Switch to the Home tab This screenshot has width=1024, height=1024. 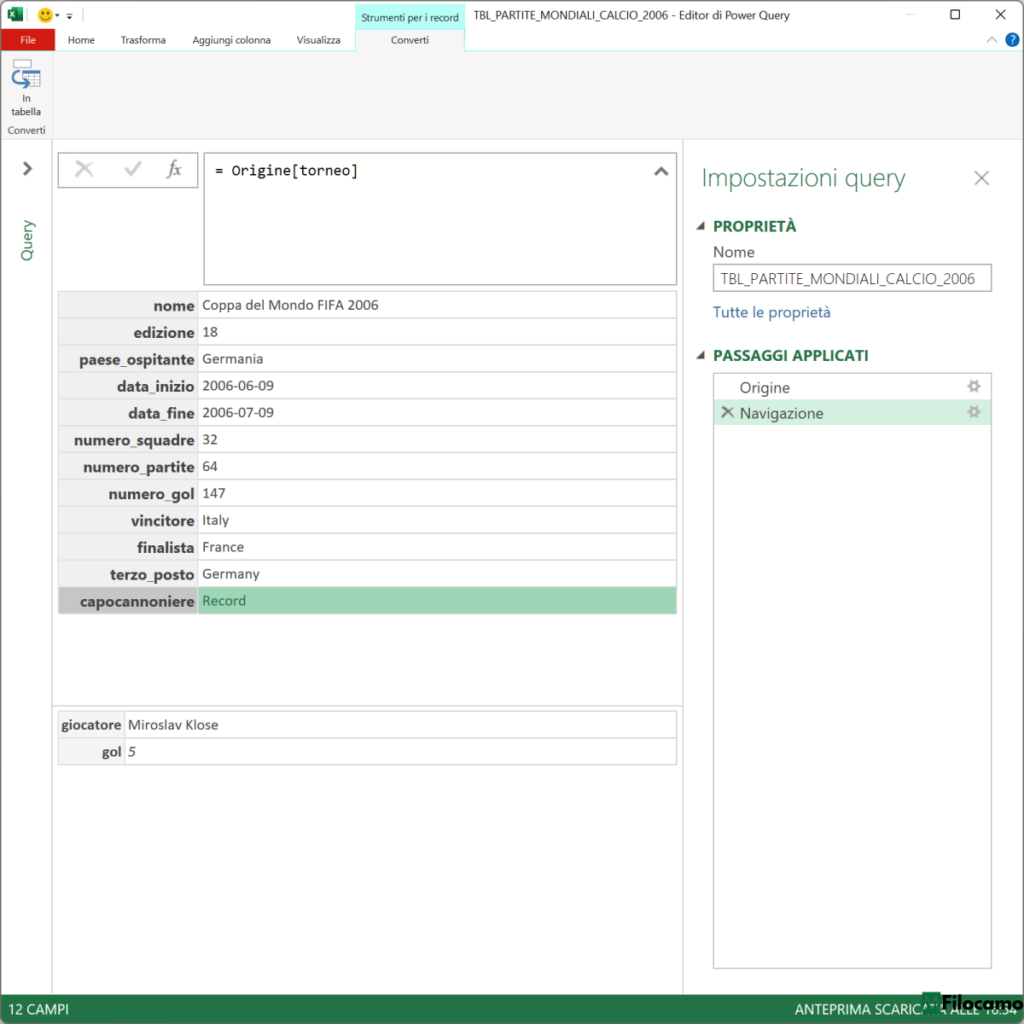[x=81, y=40]
